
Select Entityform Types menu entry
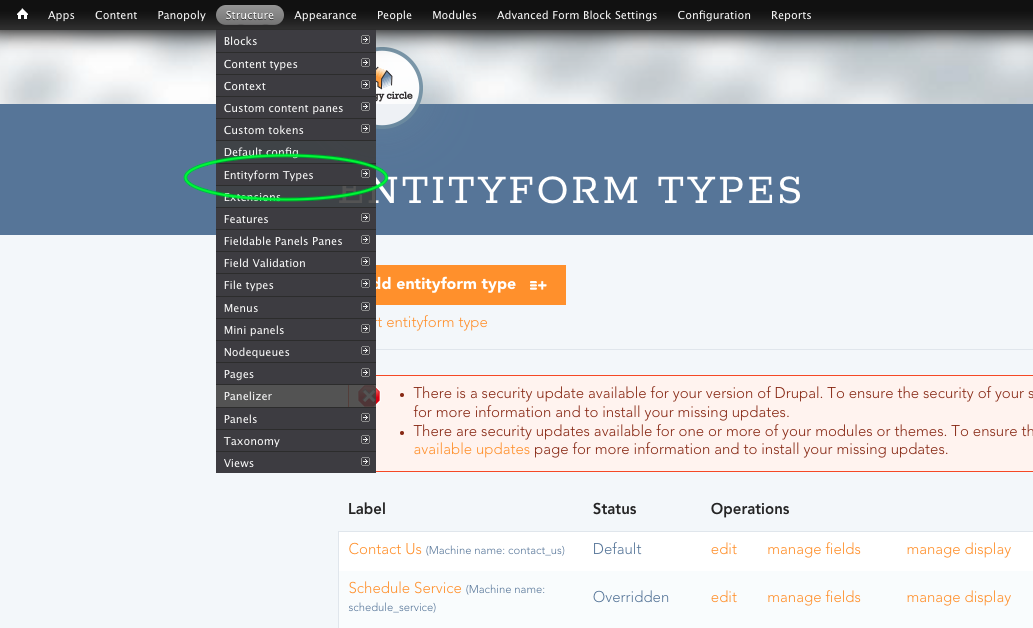coord(296,175)
